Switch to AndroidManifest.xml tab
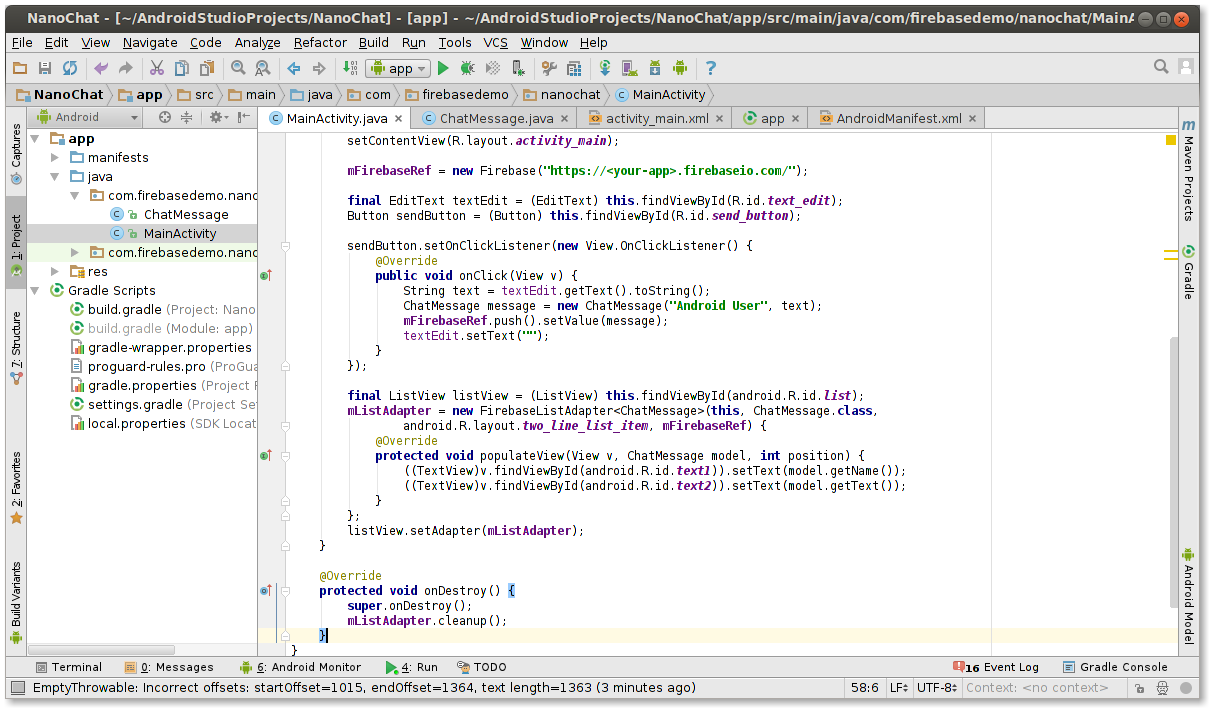This screenshot has width=1209, height=708. 898,118
